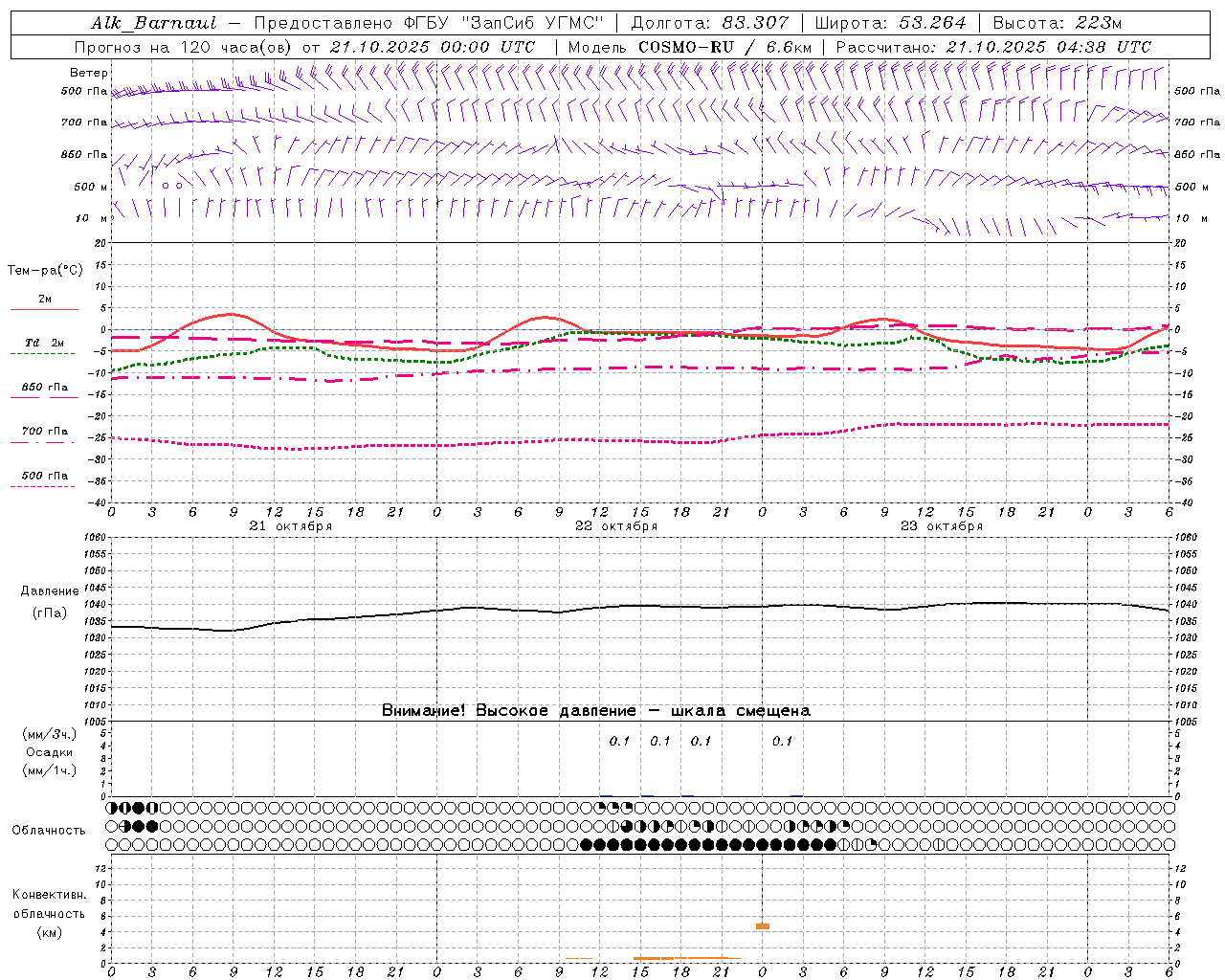
Task: Click the "Облачность" panel label
Action: 49,831
